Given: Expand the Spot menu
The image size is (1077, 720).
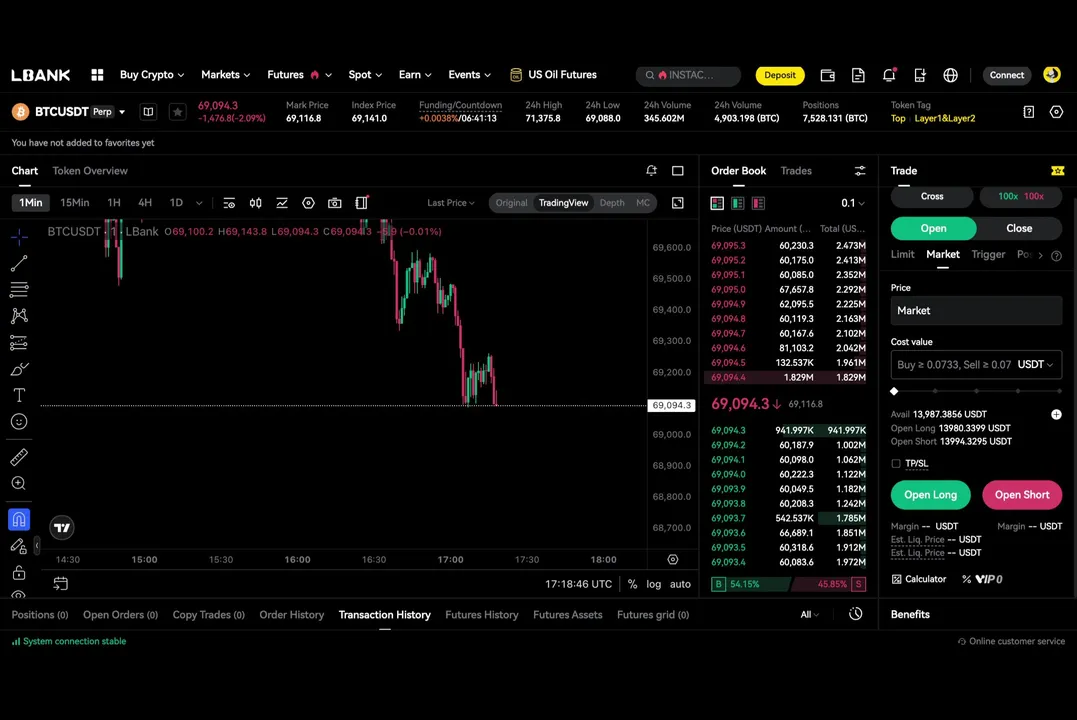Looking at the screenshot, I should [365, 75].
